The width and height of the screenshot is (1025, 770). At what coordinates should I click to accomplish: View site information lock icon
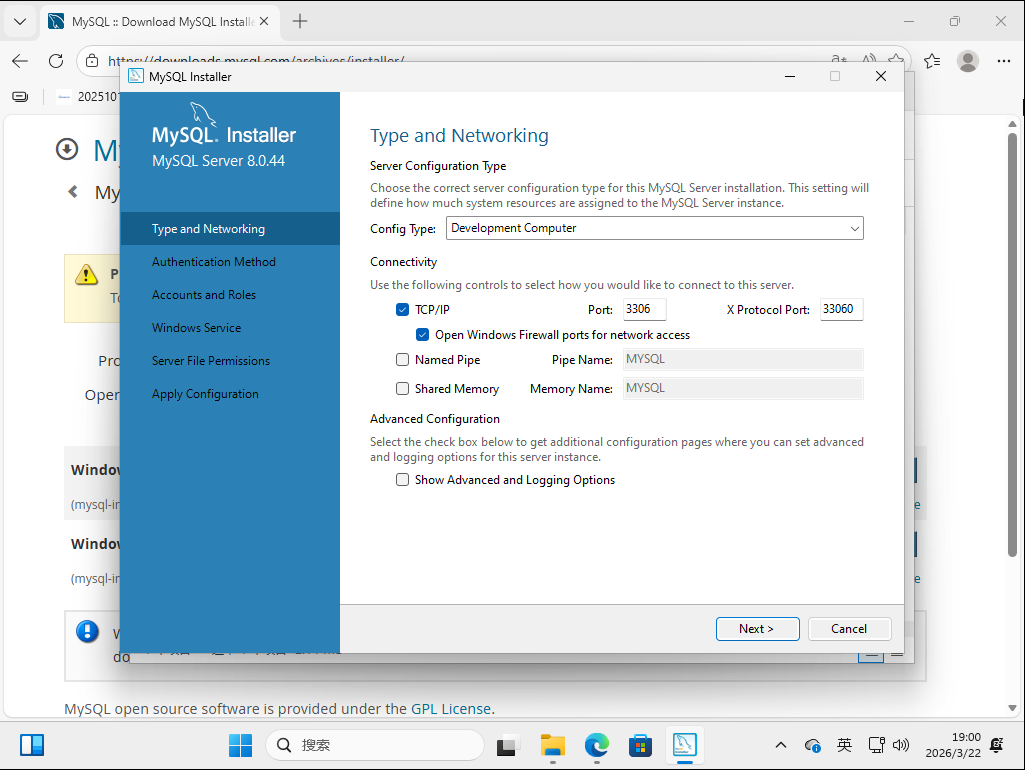(x=92, y=61)
